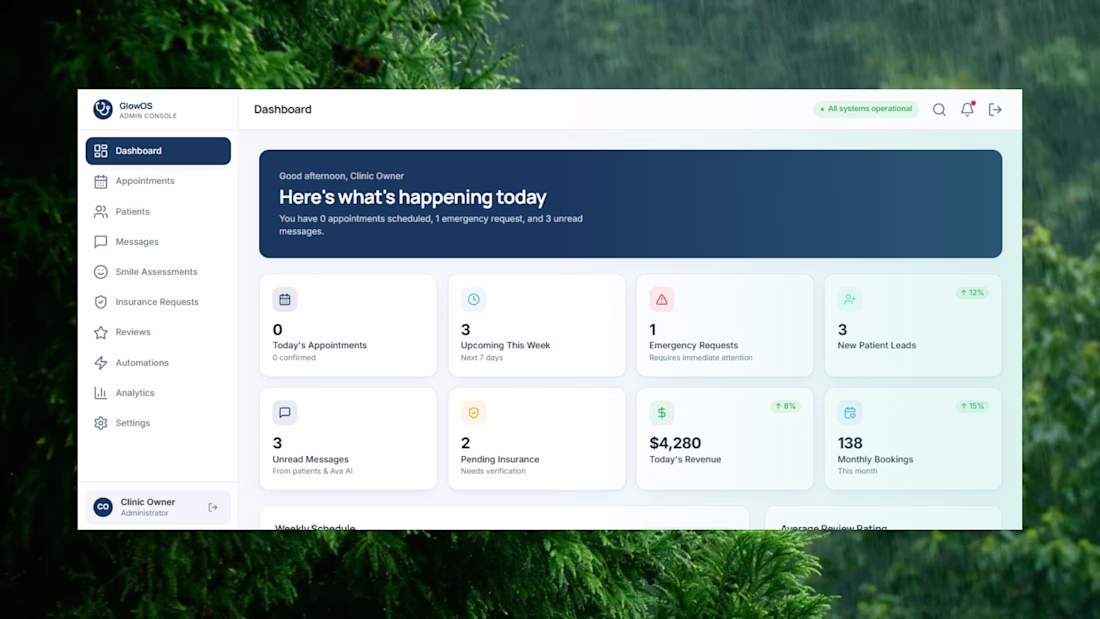Screen dimensions: 1100x619
Task: Click the ADMIN CONSOLE label
Action: tap(148, 117)
